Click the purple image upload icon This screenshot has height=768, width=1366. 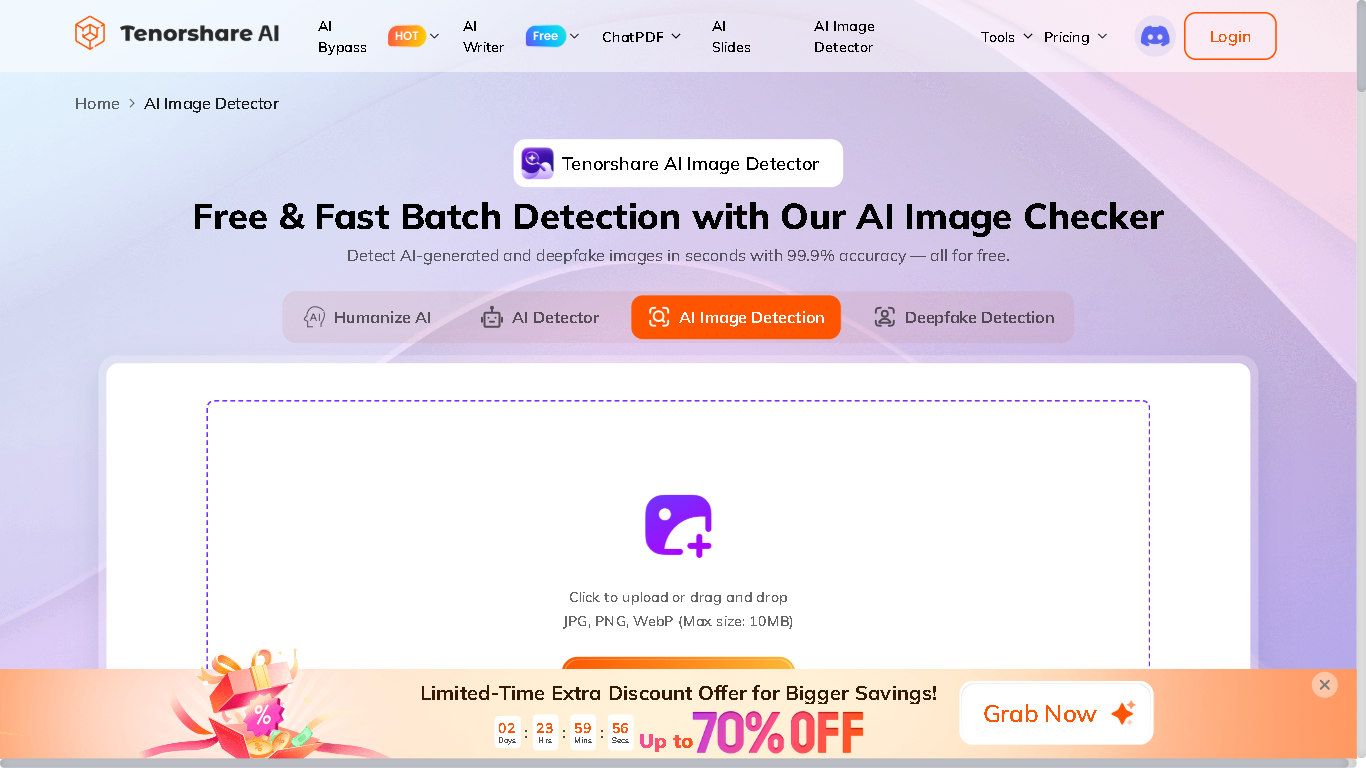pyautogui.click(x=678, y=525)
